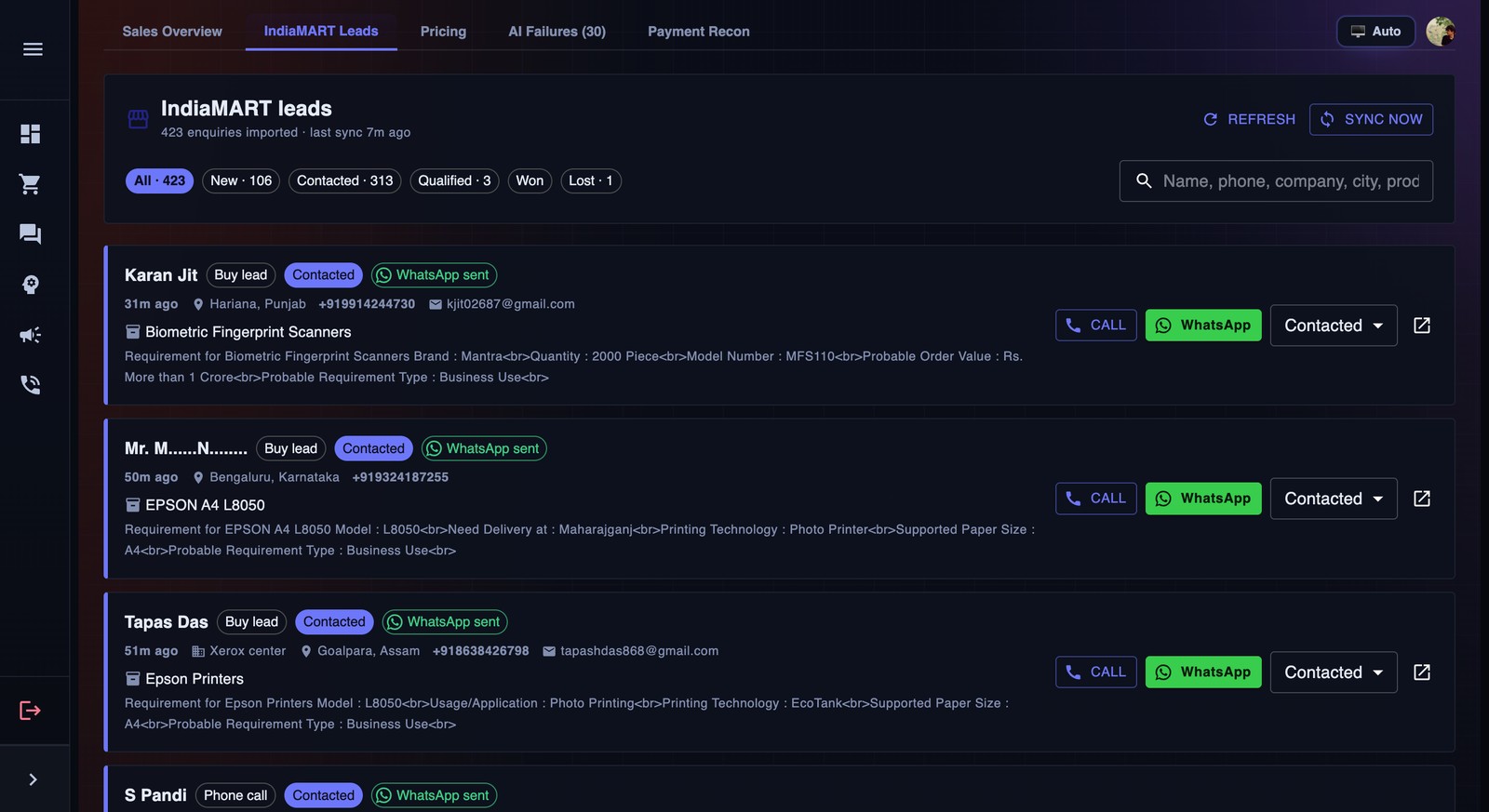
Task: Click Tapas Das phone number +918638426798
Action: (x=480, y=651)
